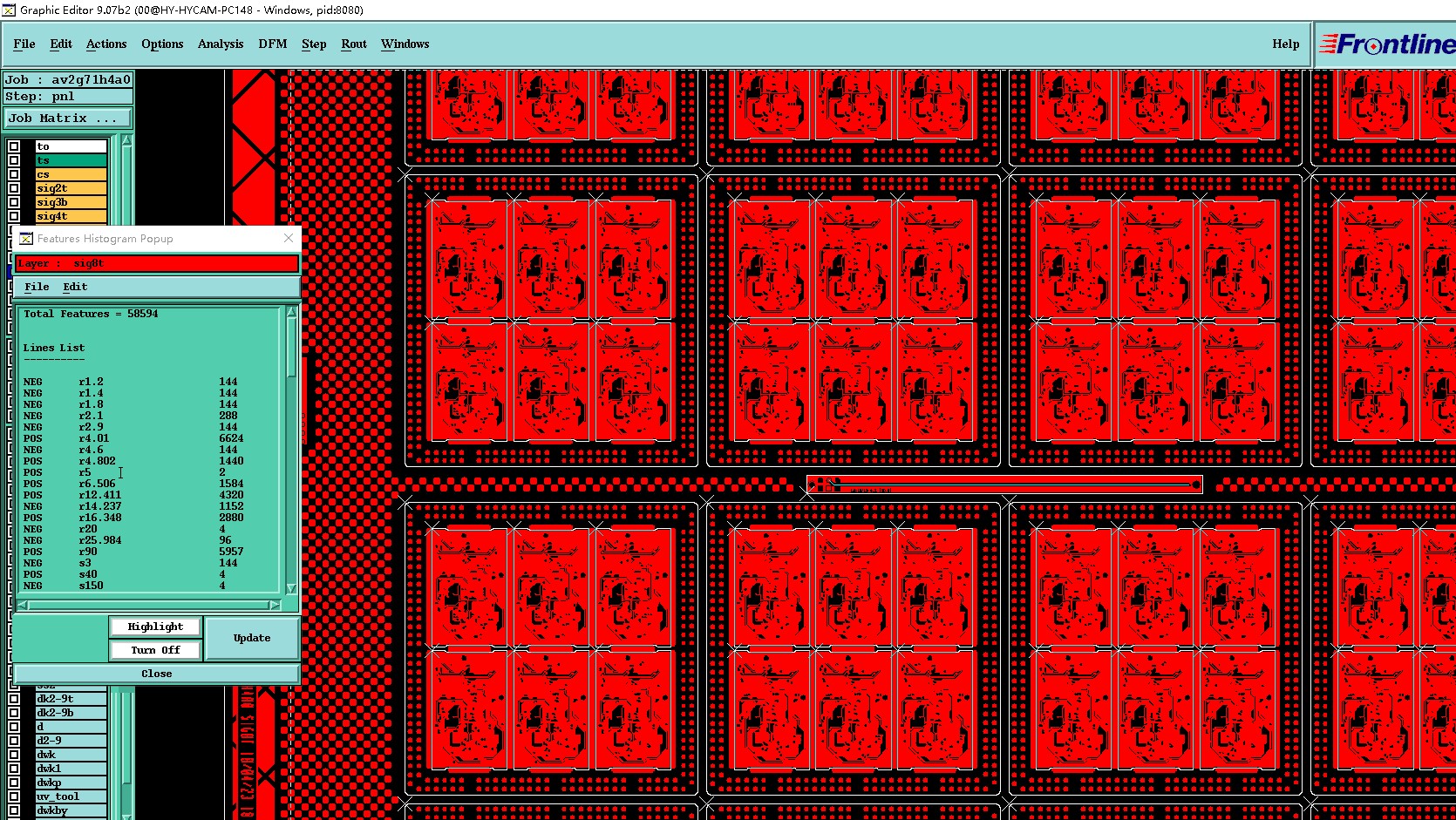Click histogram horizontal scroll right arrow

click(275, 605)
